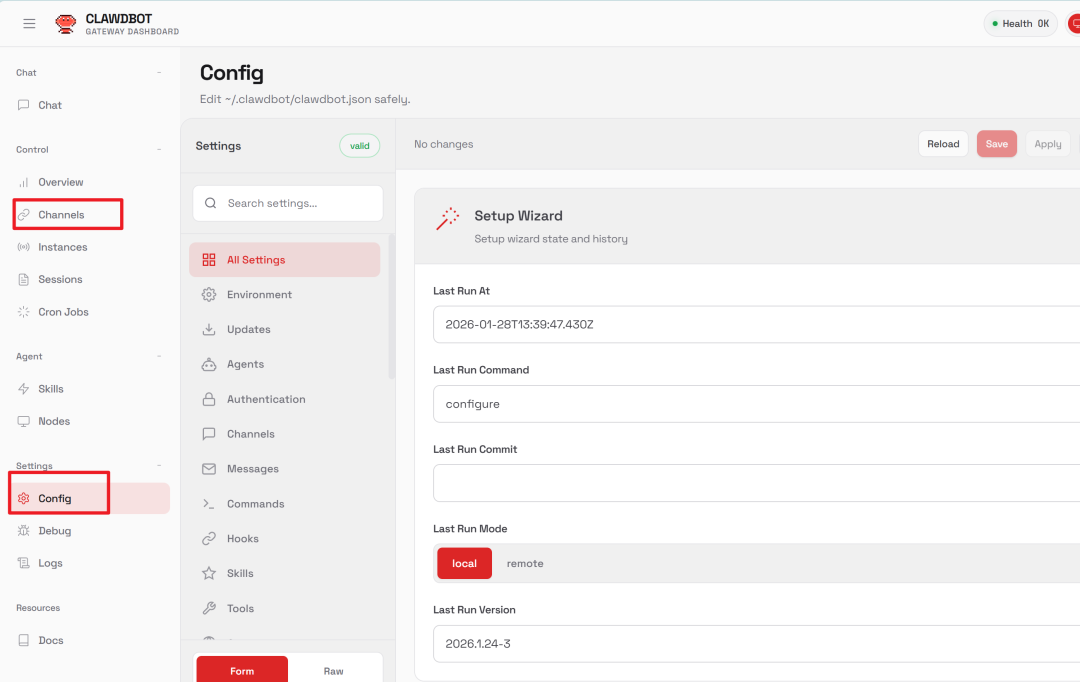
Task: Click the Docs book icon
Action: 23,640
